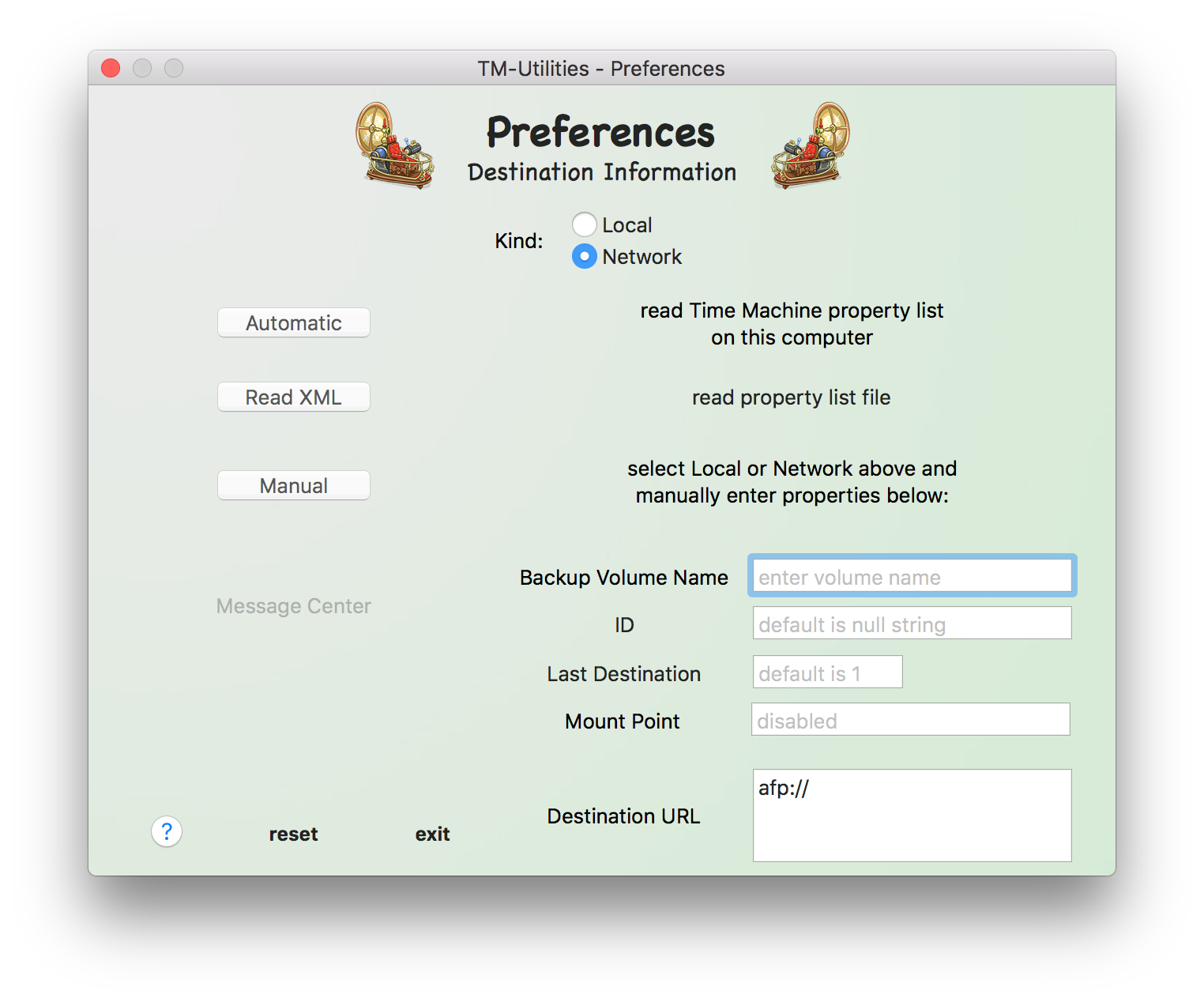Click the exit button

(x=432, y=834)
